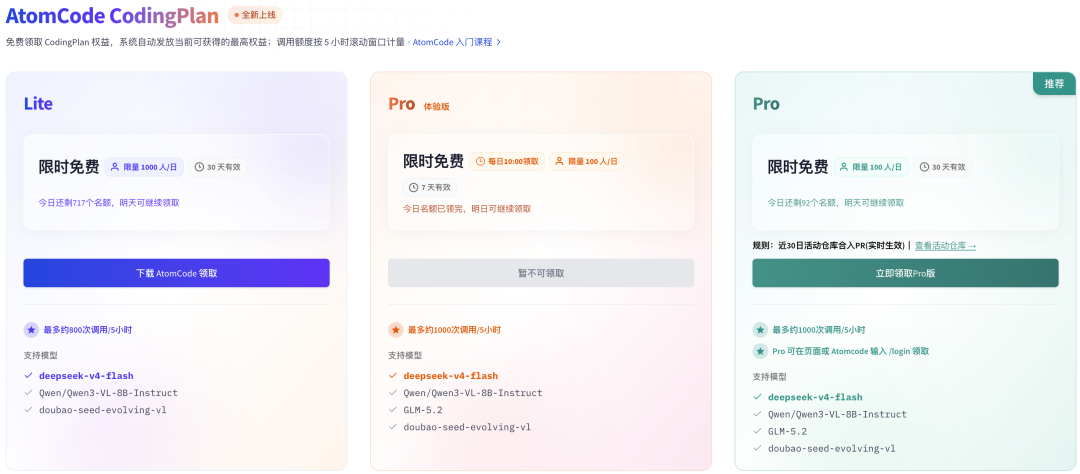1080x474 pixels.
Task: Click the checkmark next to green Pro doubao-seed-evolving-vl
Action: tap(757, 449)
